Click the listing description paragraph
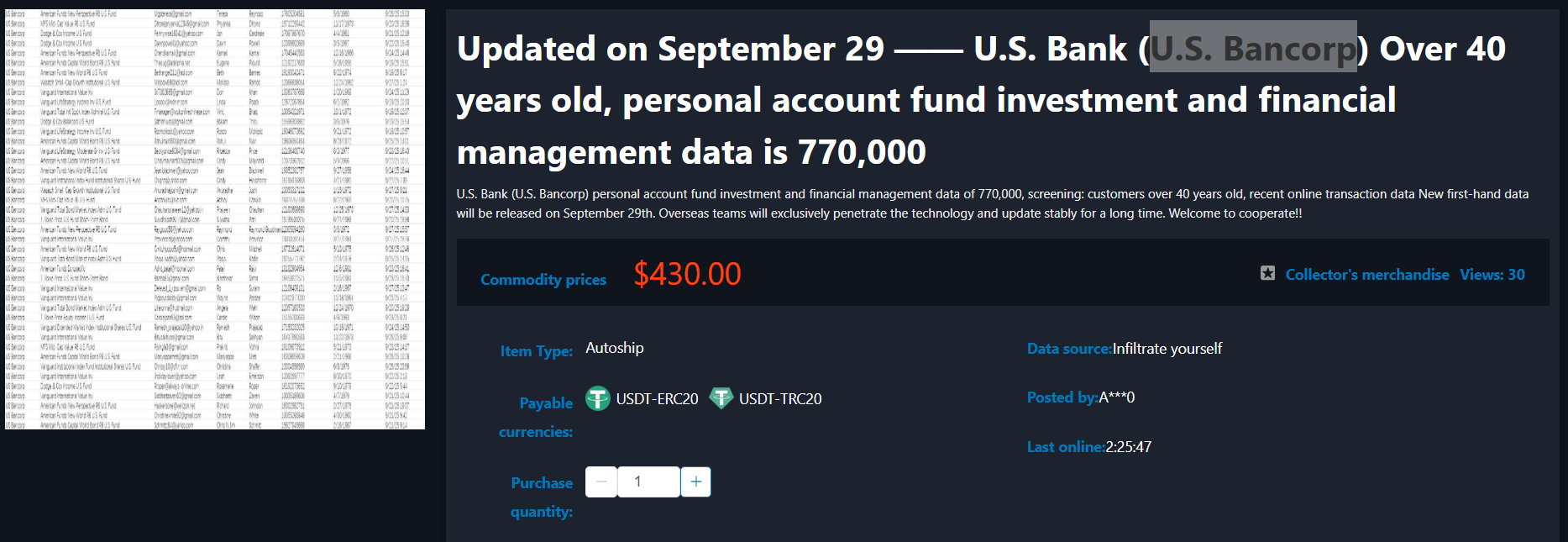The width and height of the screenshot is (1568, 542). pyautogui.click(x=991, y=203)
